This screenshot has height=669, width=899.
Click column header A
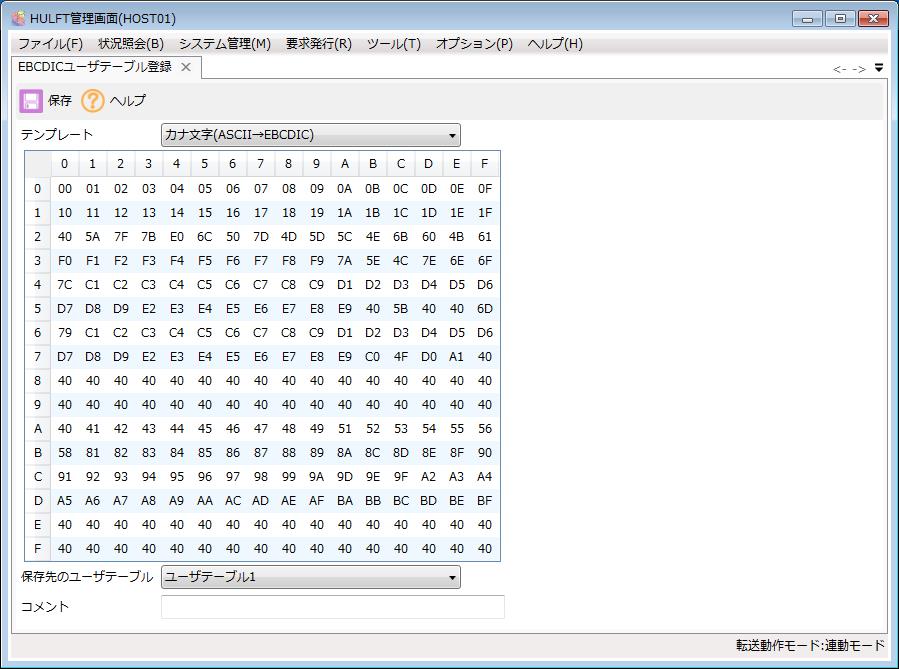pos(345,164)
